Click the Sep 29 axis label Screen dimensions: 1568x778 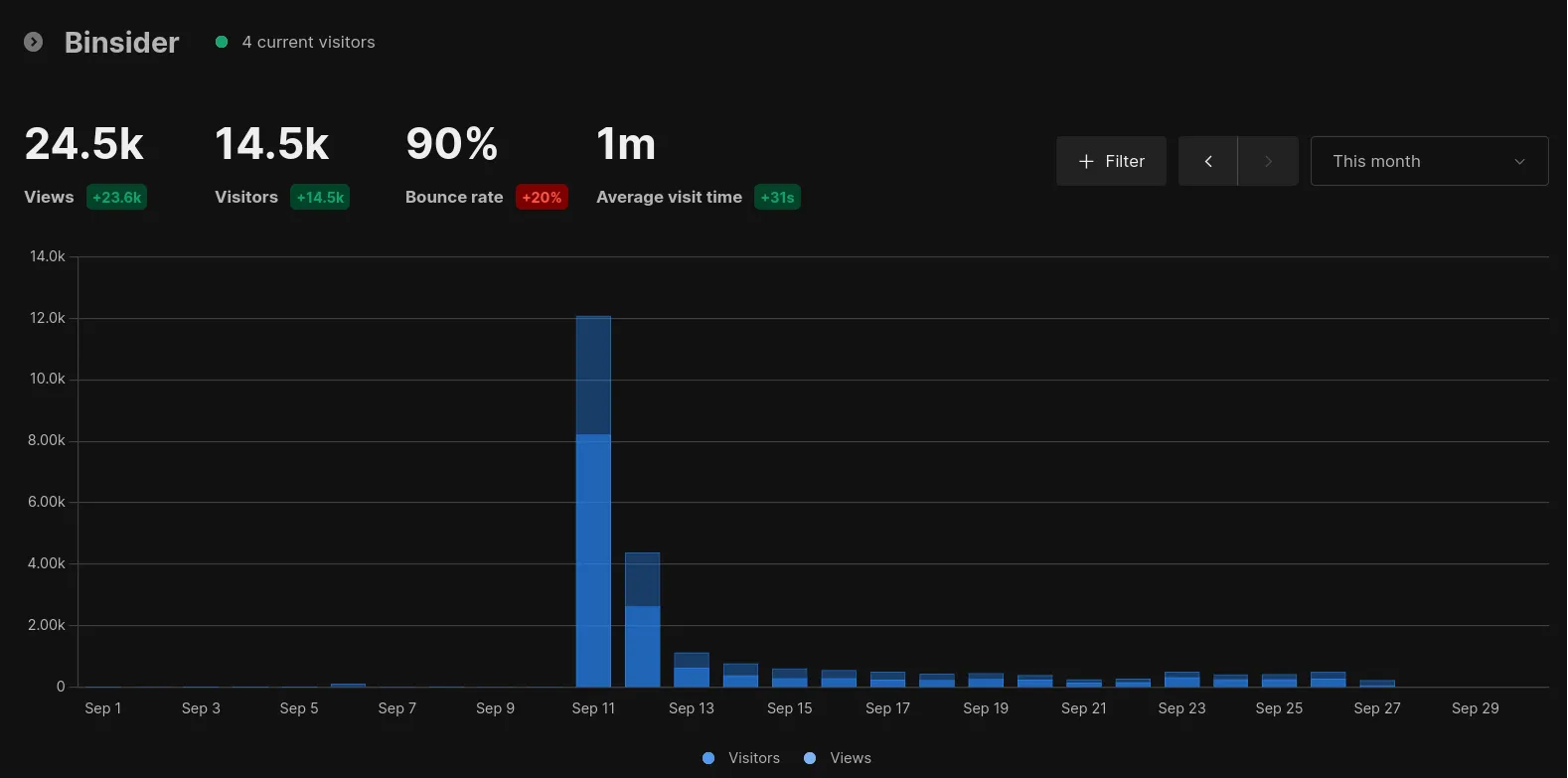[1476, 708]
